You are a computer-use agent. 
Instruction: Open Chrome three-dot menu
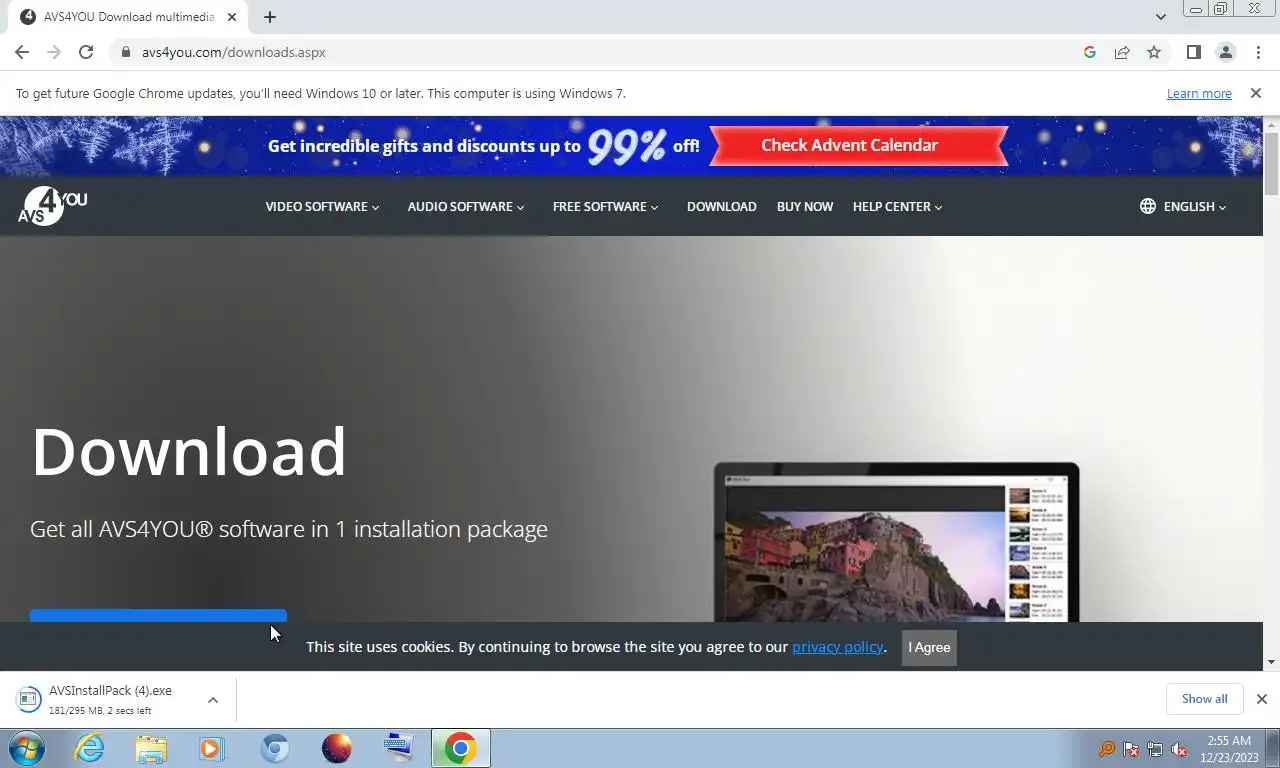(x=1258, y=52)
